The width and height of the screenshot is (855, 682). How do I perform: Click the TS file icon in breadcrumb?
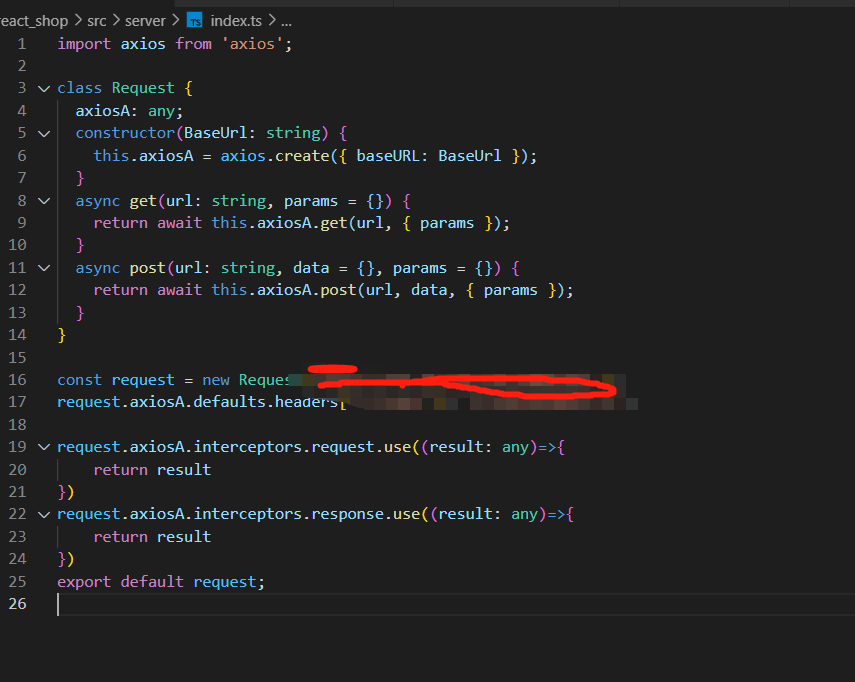tap(195, 21)
